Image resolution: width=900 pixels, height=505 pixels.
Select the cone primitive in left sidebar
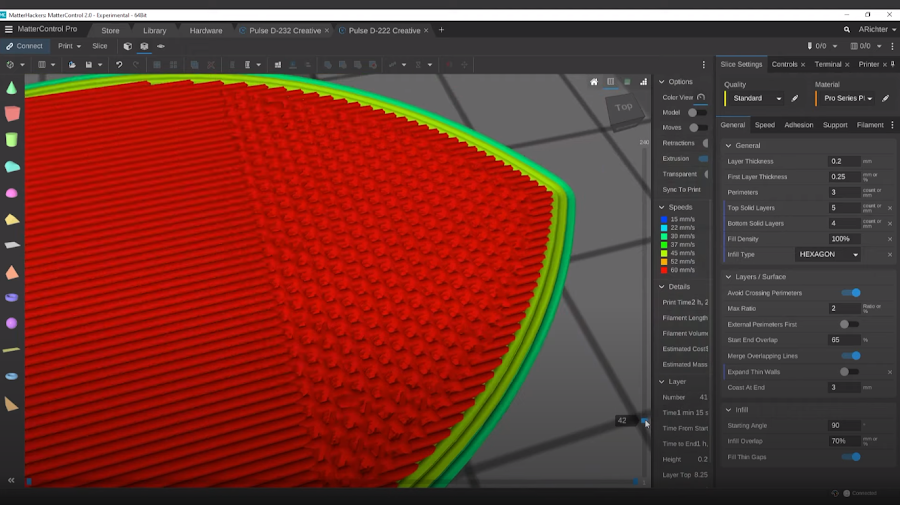[x=11, y=88]
